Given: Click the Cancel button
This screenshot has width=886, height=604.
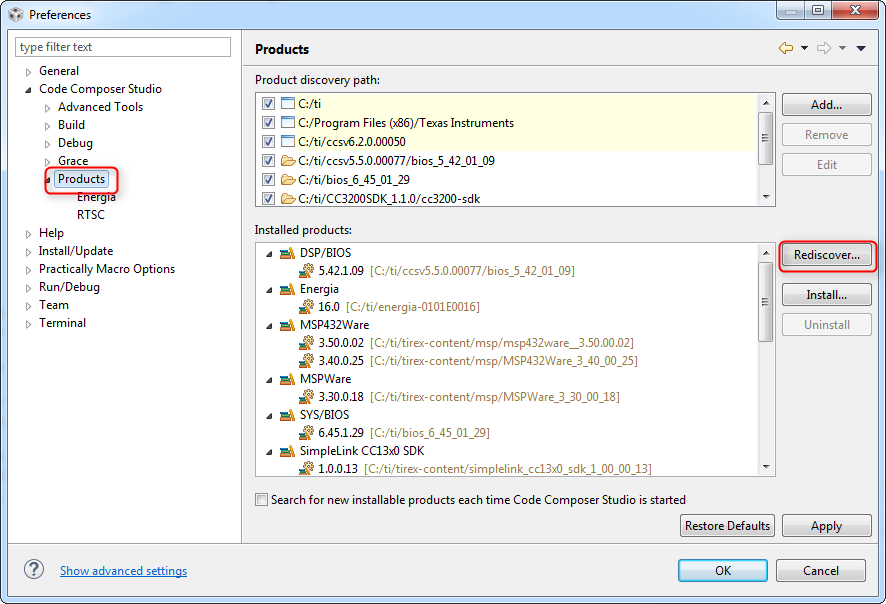Looking at the screenshot, I should tap(820, 571).
